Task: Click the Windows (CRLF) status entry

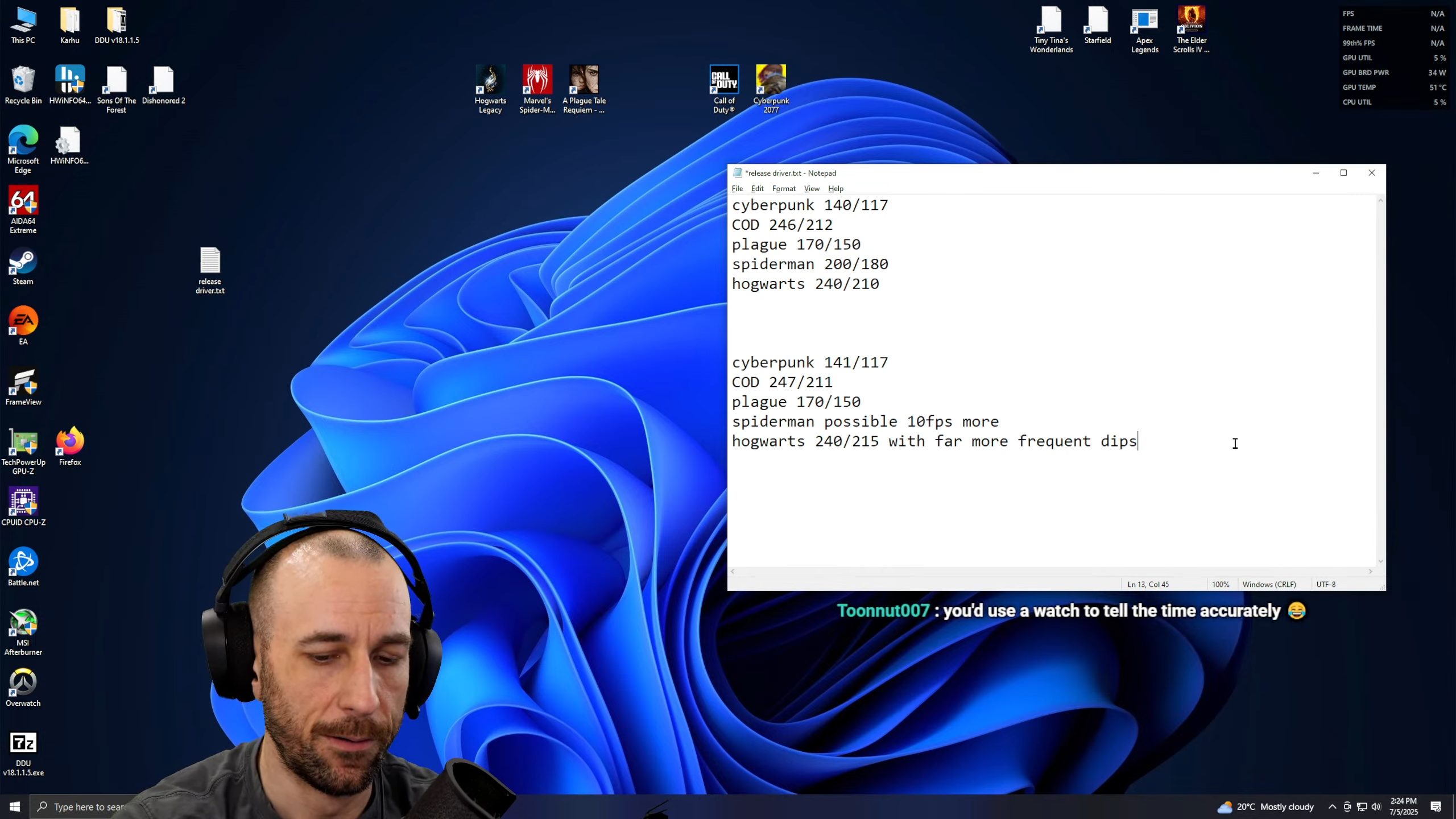Action: tap(1269, 585)
